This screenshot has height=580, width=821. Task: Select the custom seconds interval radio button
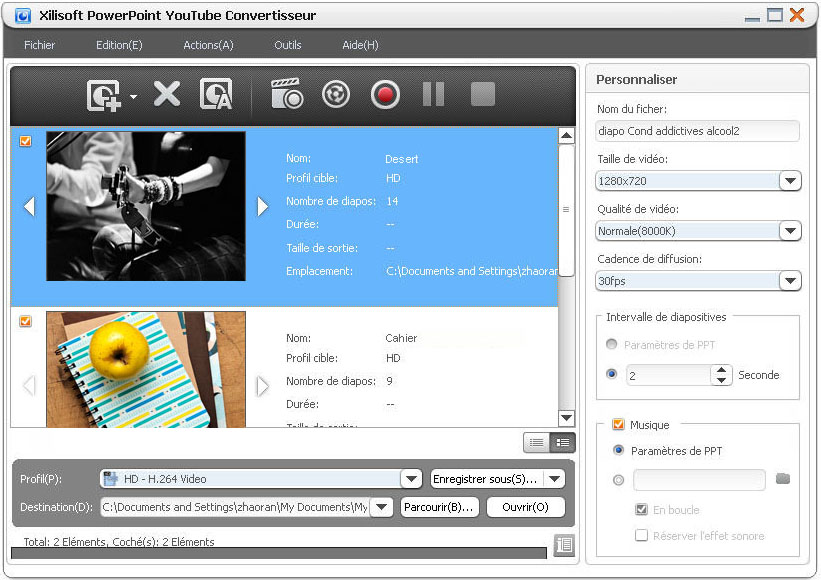(x=612, y=374)
